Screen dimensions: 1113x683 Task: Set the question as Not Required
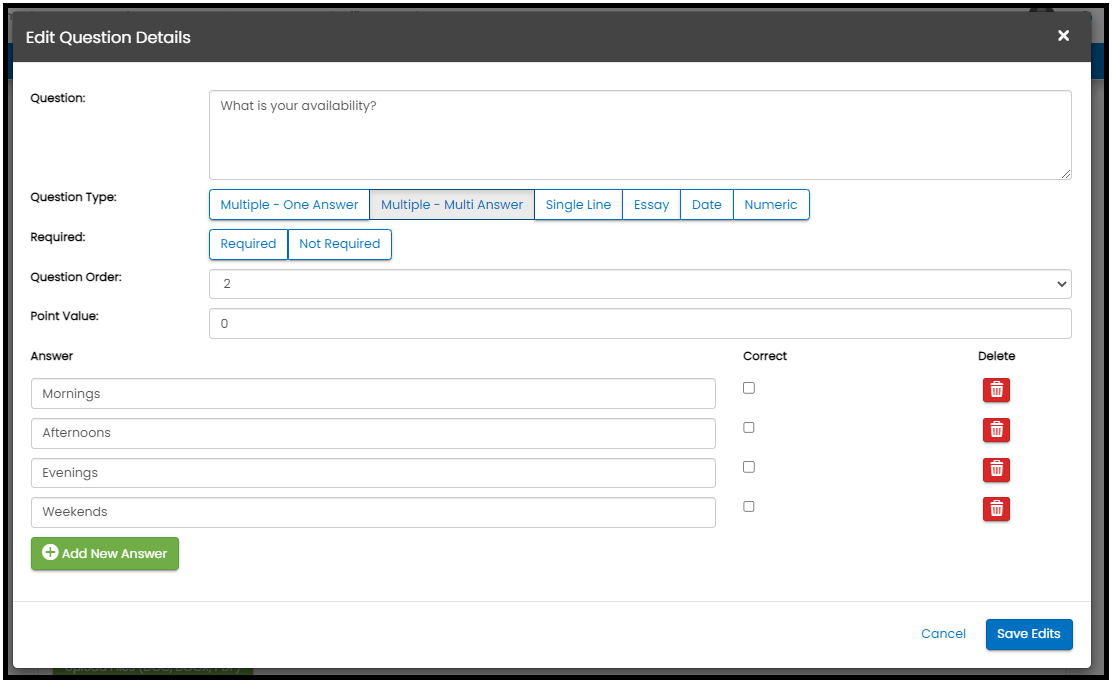339,244
